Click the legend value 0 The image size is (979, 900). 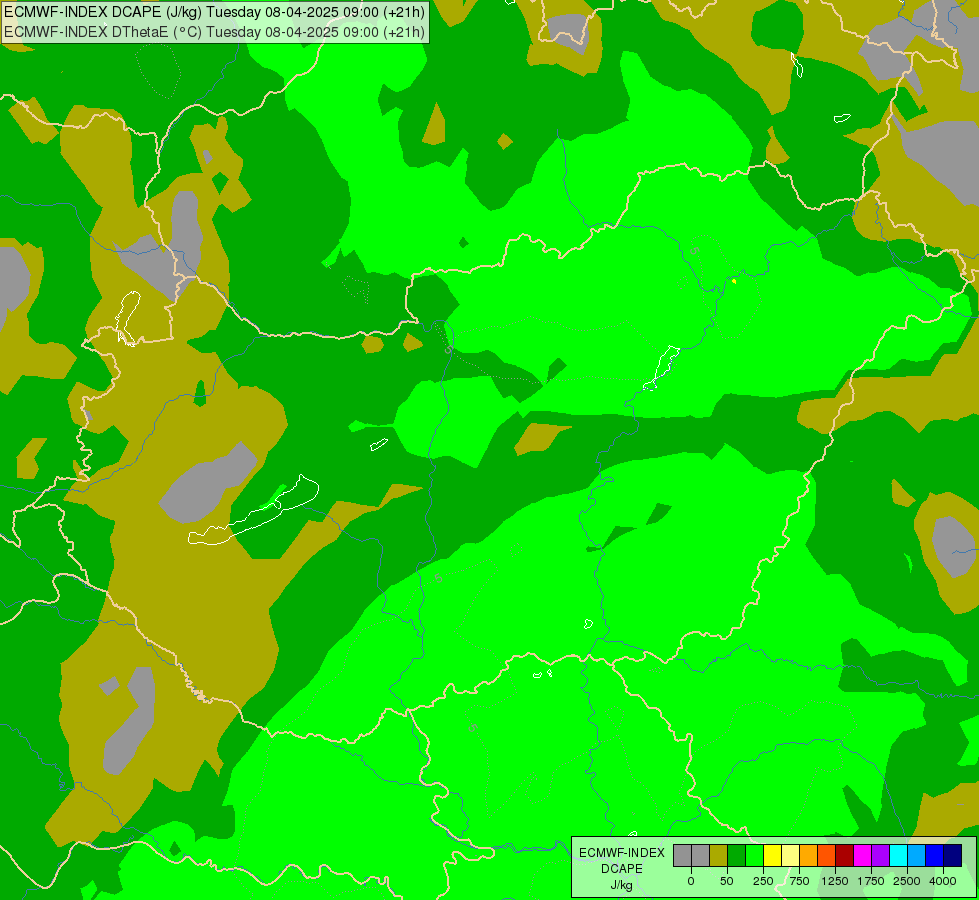click(x=691, y=881)
